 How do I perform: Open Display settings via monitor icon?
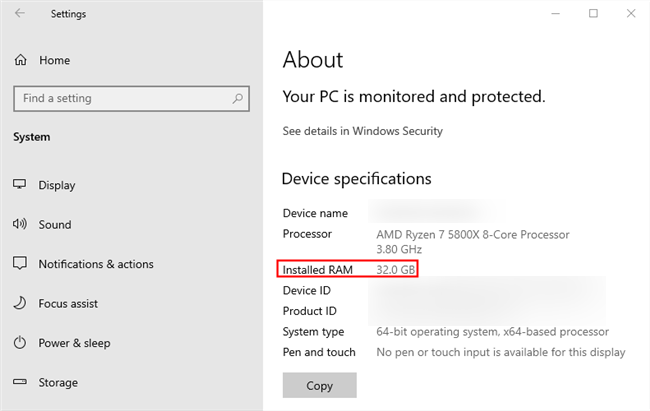pyautogui.click(x=20, y=185)
